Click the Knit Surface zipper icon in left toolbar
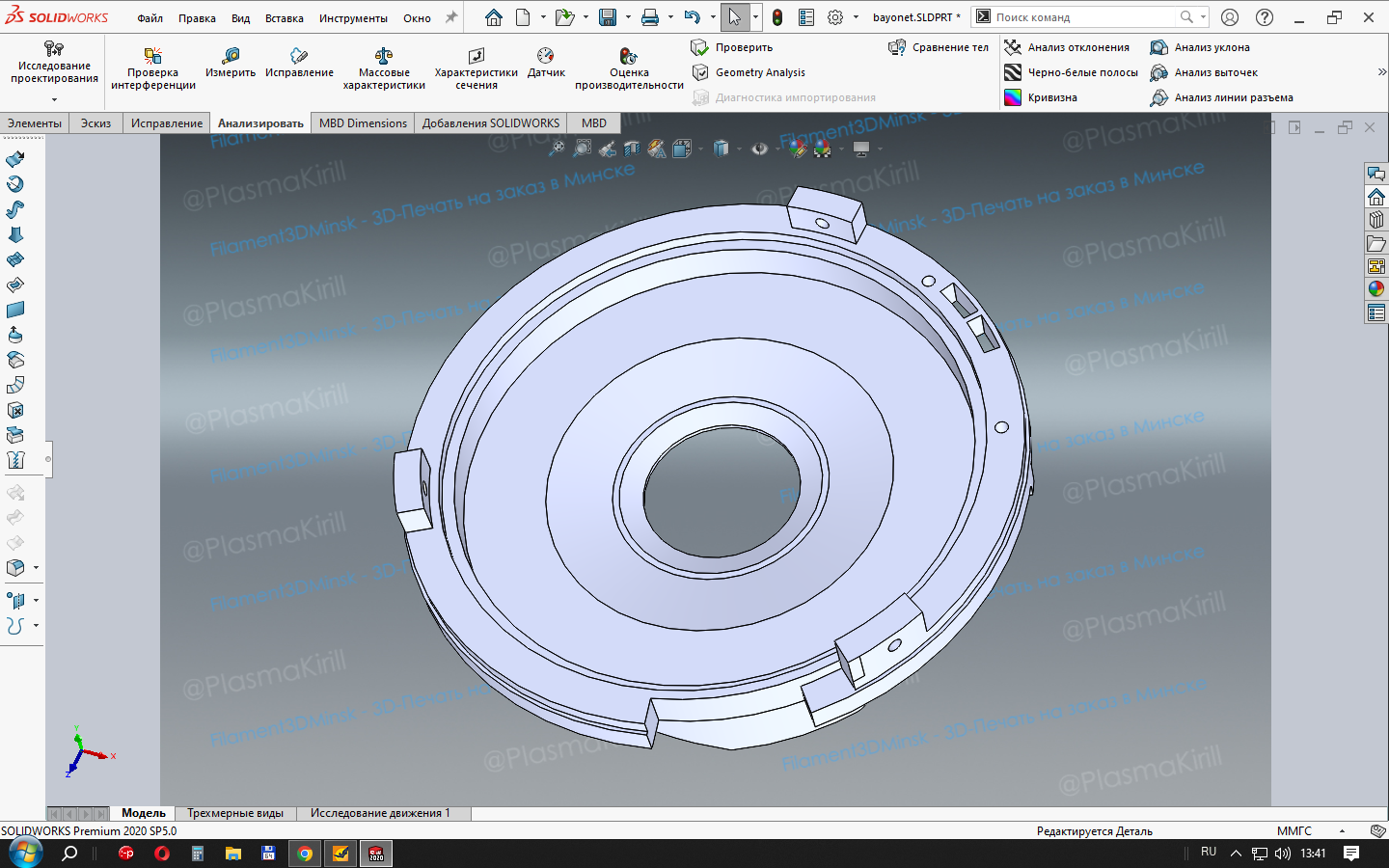 [15, 460]
